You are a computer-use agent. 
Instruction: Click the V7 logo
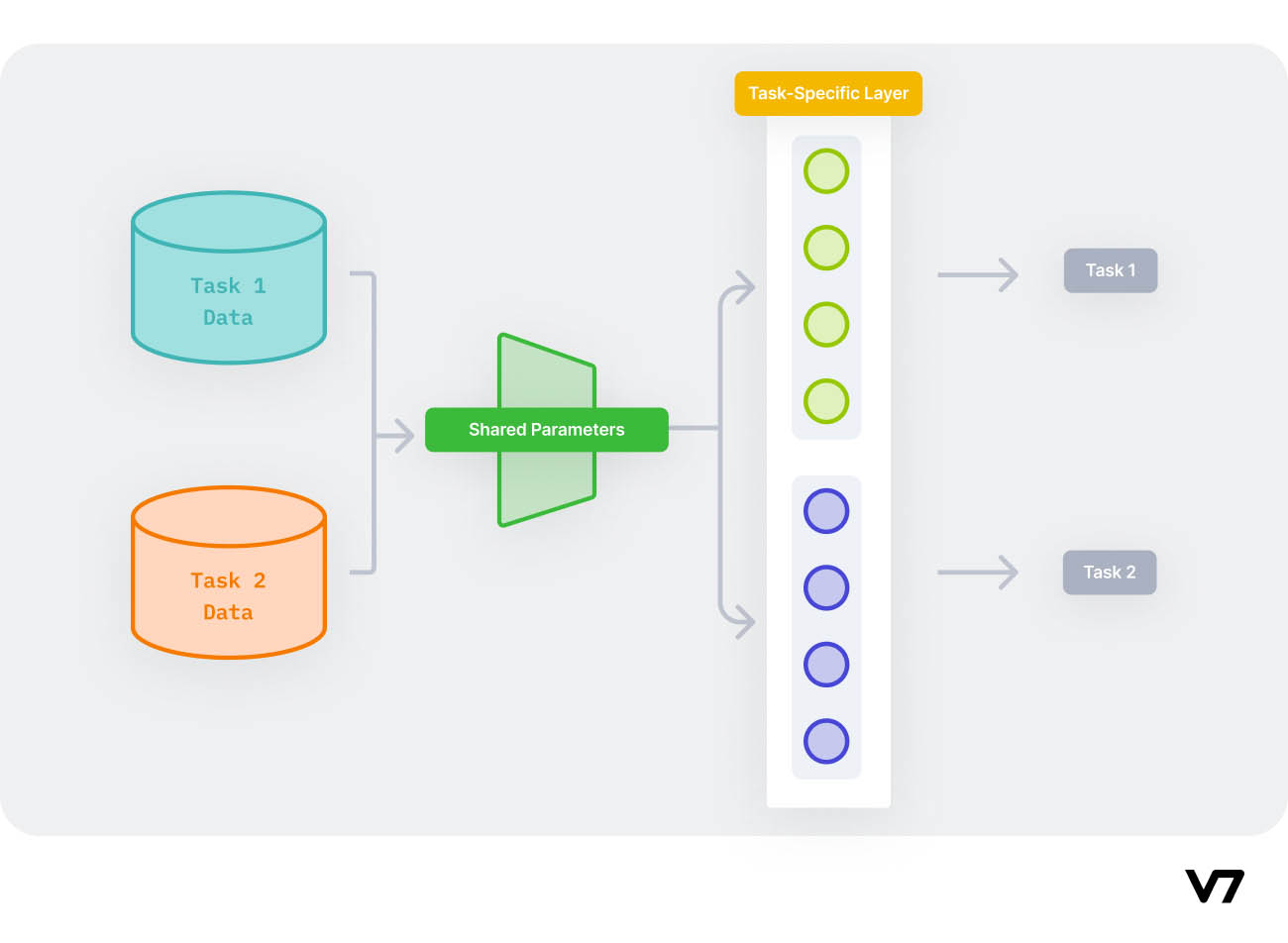(x=1214, y=886)
